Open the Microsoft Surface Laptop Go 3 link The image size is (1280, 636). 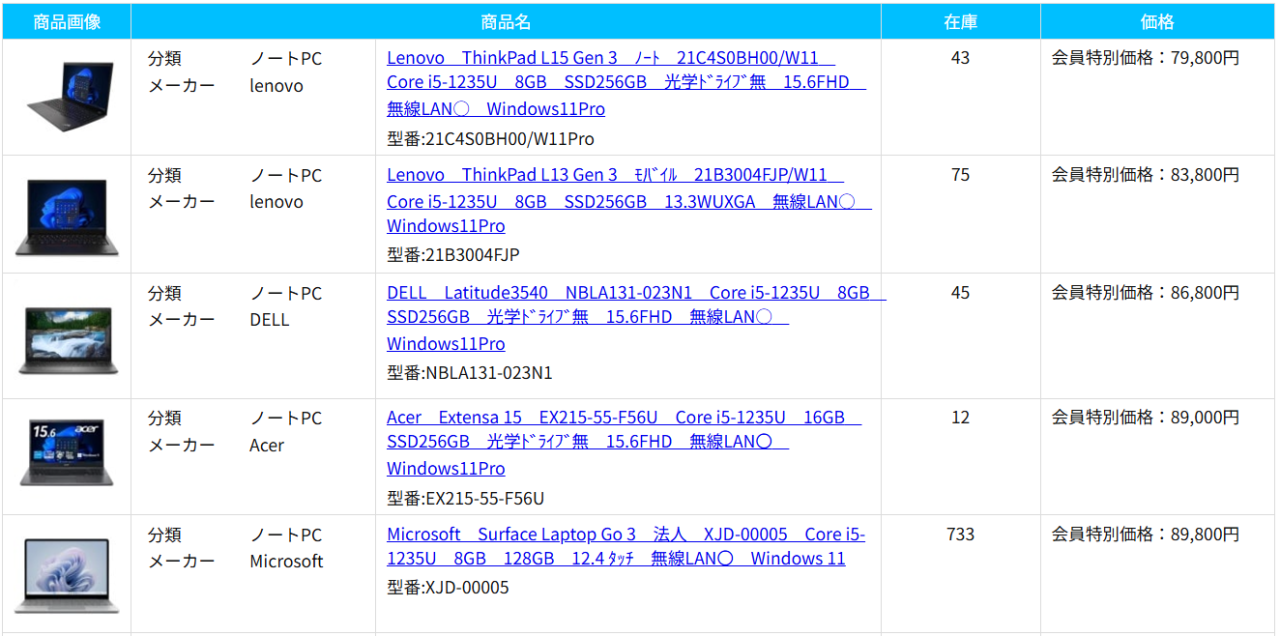626,547
